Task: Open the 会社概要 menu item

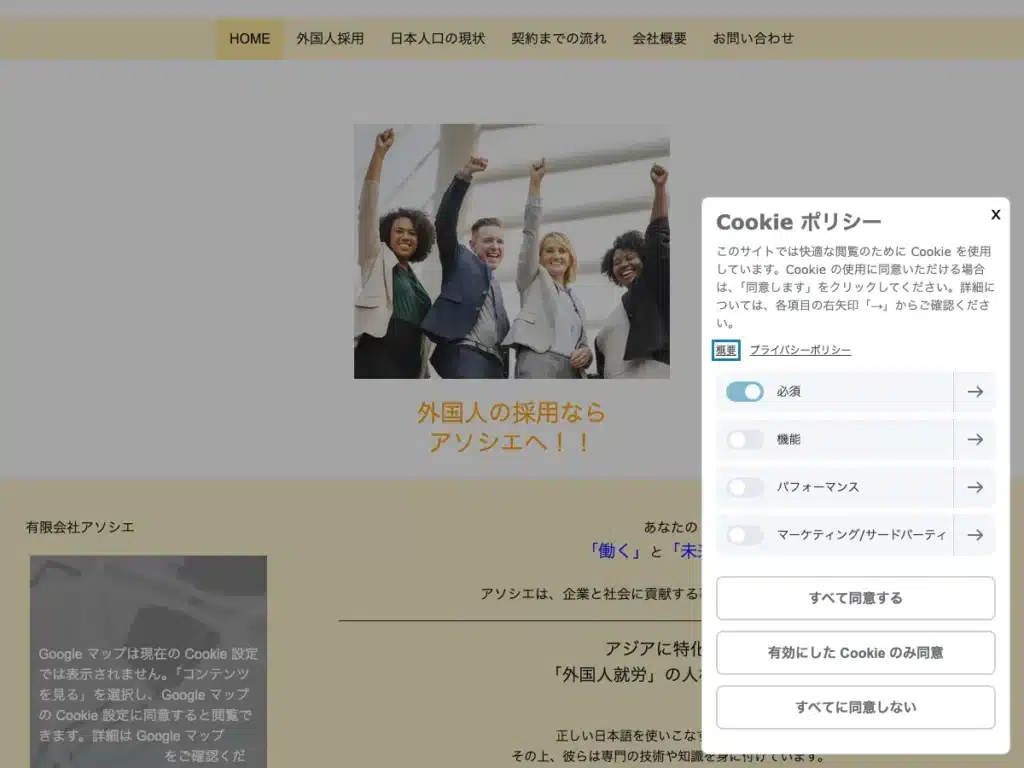Action: pos(659,39)
